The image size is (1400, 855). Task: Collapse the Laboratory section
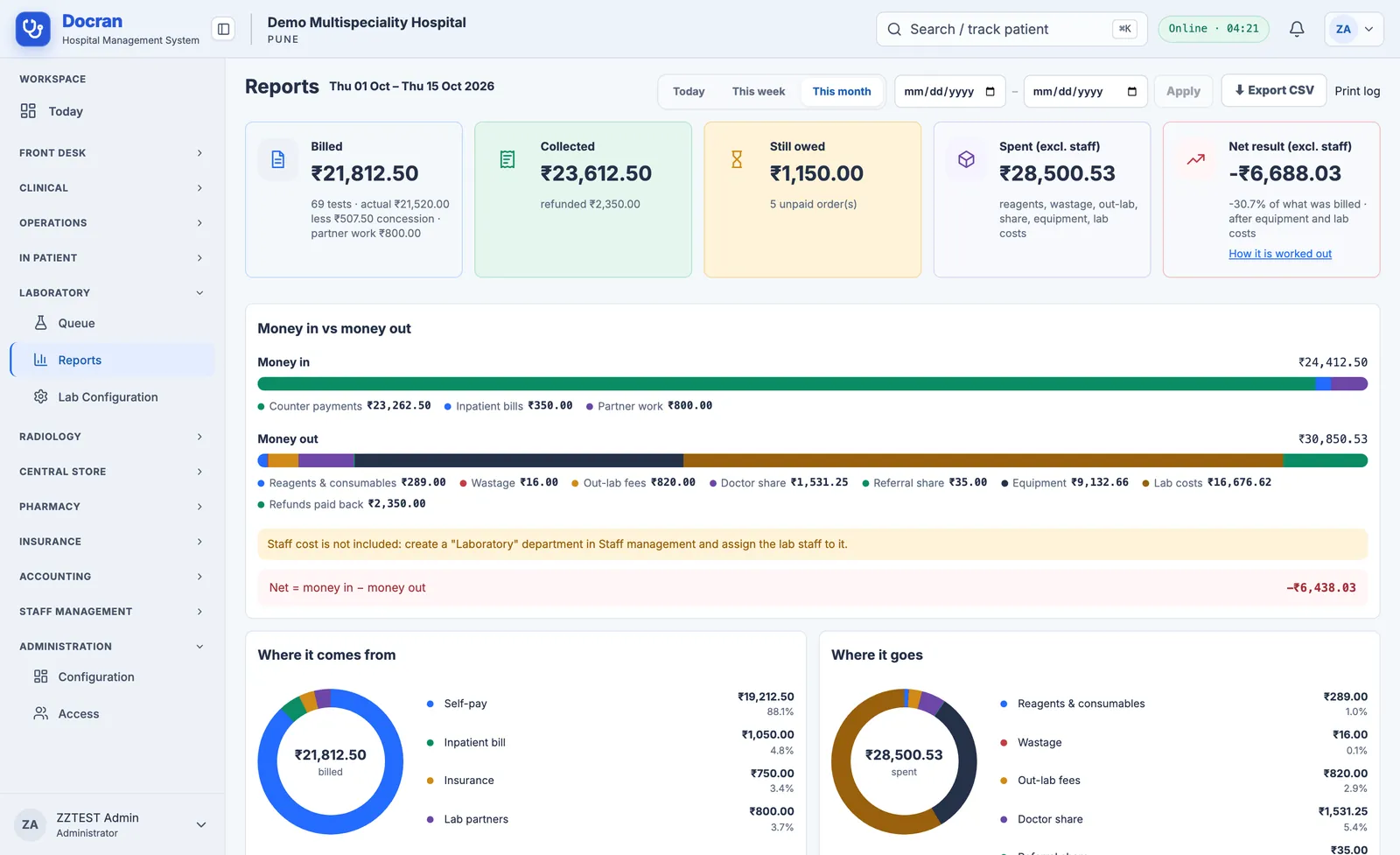pos(112,293)
